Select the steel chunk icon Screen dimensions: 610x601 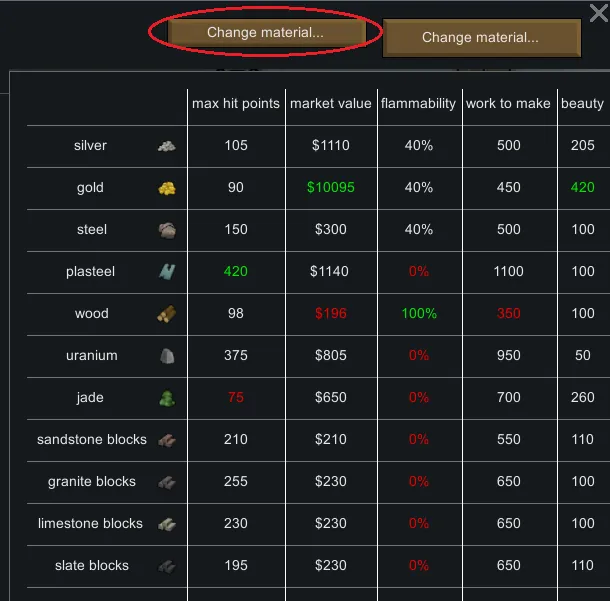[166, 230]
